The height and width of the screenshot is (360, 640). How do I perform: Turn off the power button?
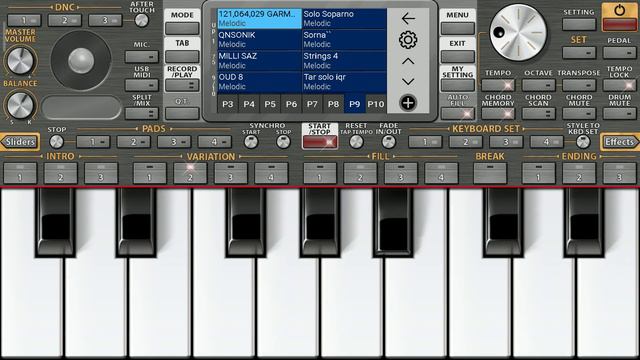point(619,17)
